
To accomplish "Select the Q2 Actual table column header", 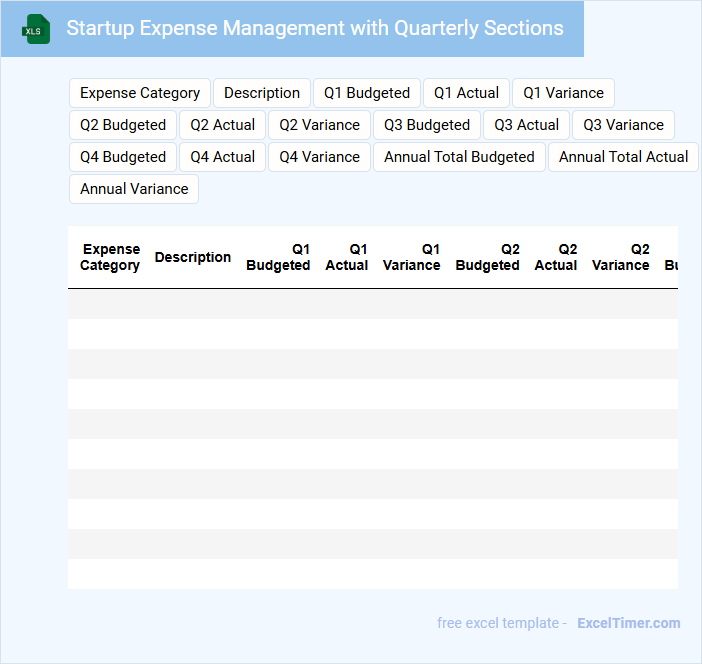I will tap(556, 257).
